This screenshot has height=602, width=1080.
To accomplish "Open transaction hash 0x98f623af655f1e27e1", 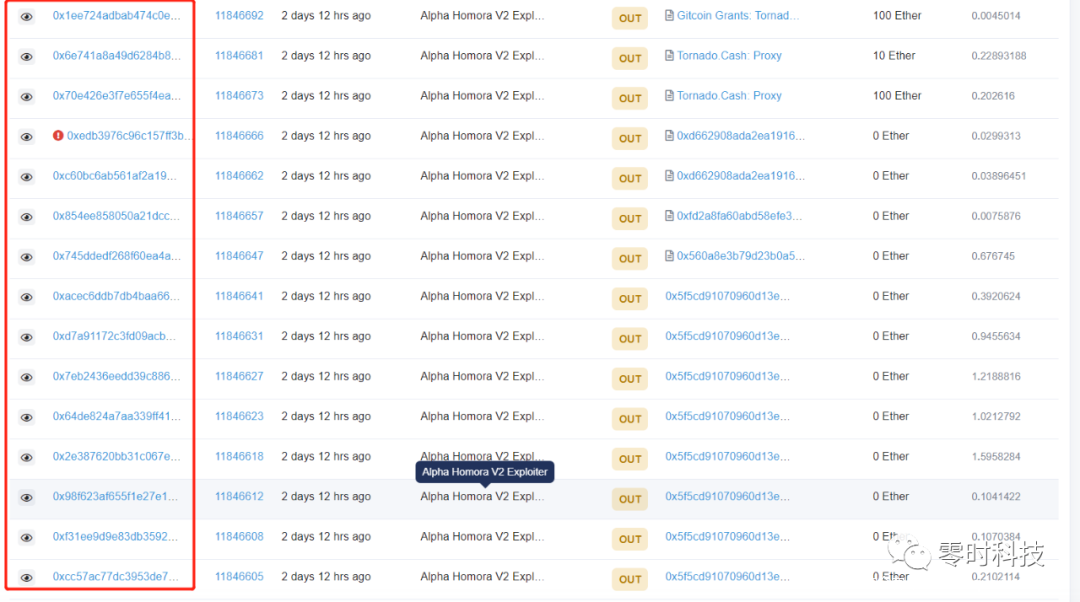I will (115, 496).
